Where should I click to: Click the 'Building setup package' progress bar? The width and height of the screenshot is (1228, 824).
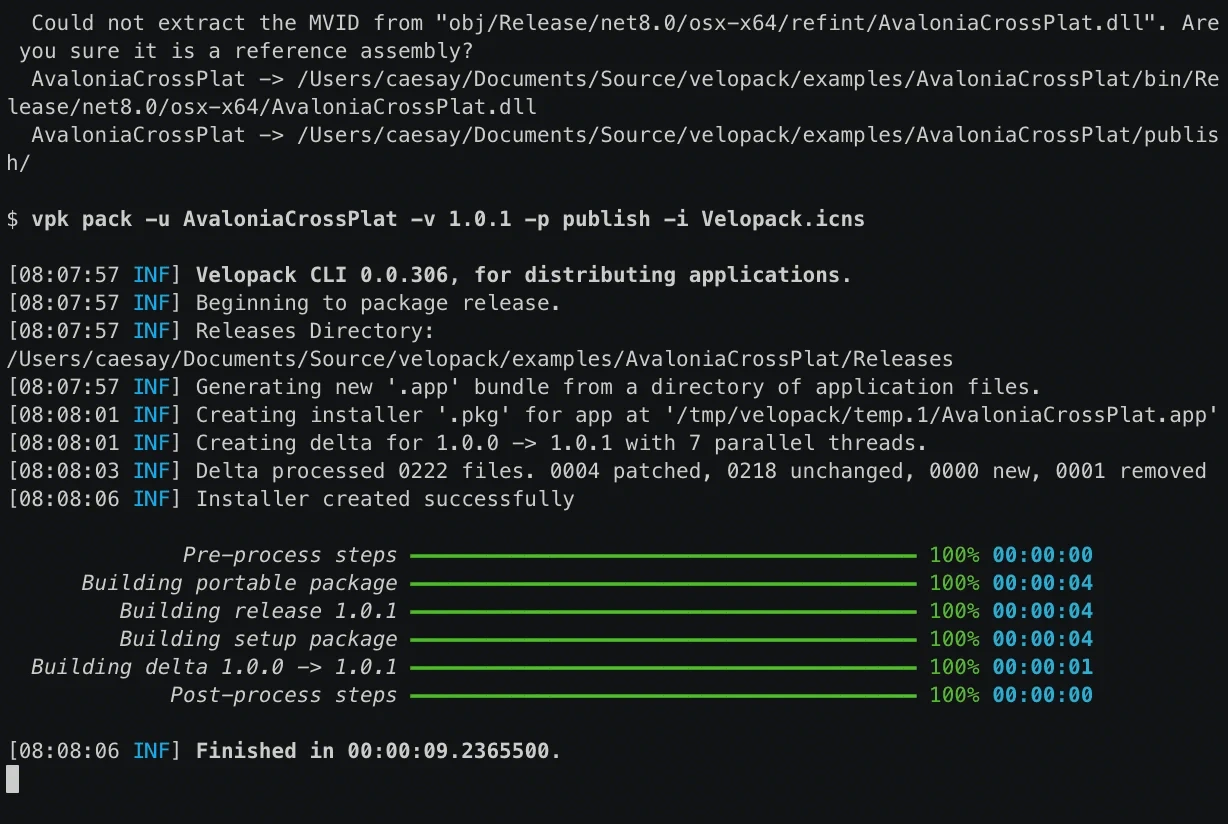[663, 639]
